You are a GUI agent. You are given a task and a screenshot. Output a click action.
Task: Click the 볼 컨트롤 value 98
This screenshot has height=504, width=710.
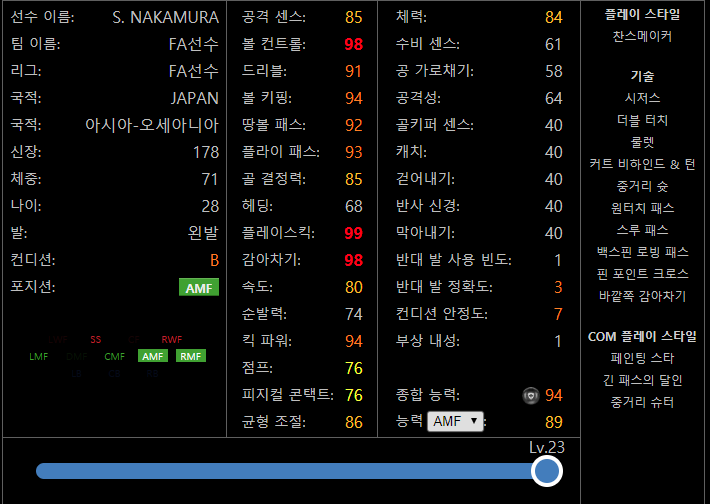pyautogui.click(x=354, y=44)
